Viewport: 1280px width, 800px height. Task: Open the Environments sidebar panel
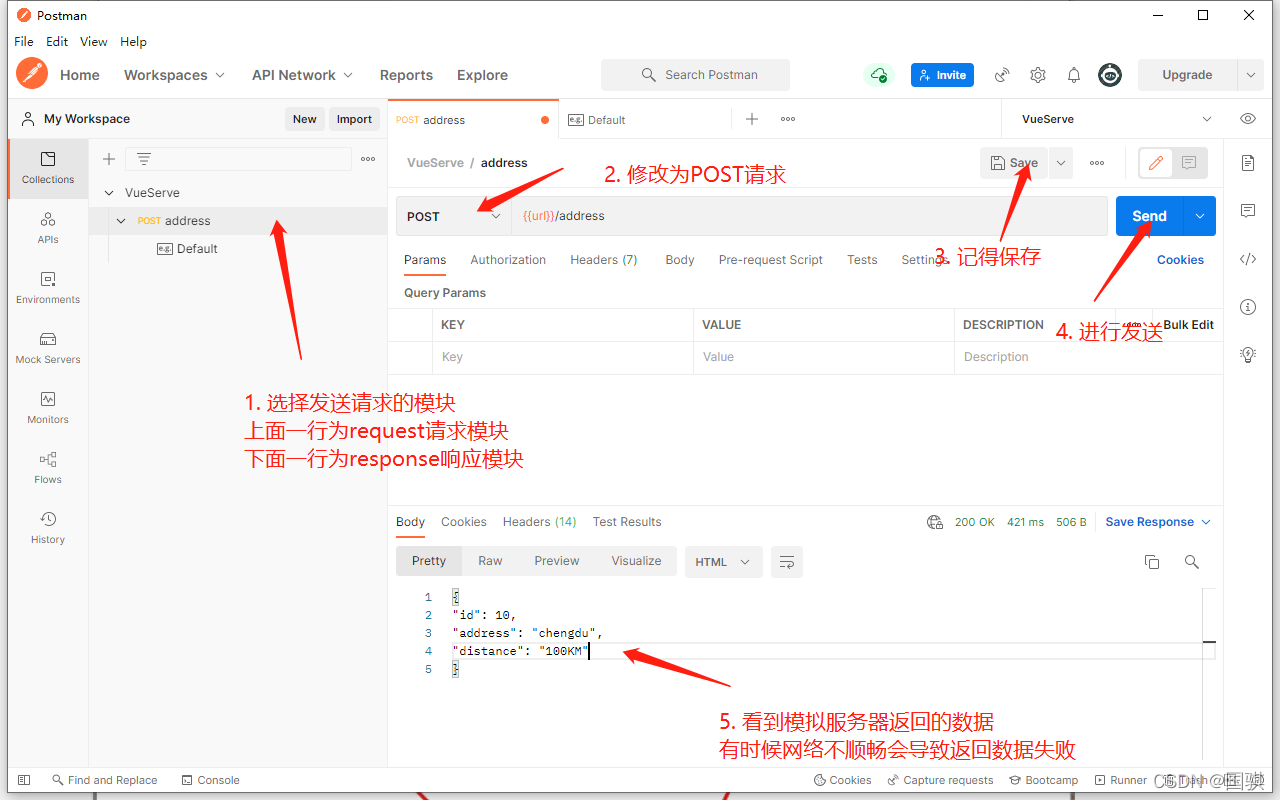[48, 288]
